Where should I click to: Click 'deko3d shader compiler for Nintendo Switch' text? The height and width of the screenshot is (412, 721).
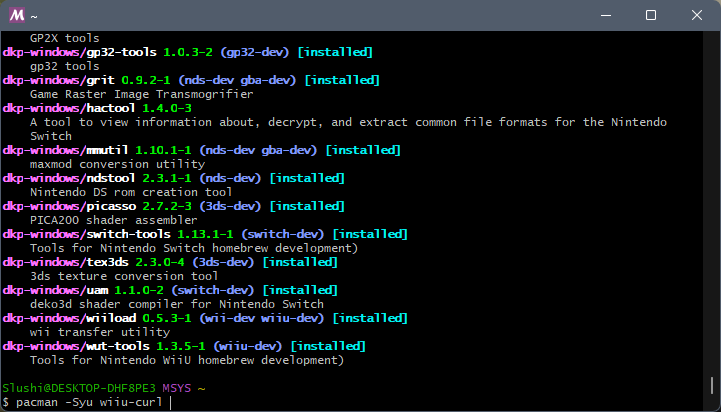point(177,304)
